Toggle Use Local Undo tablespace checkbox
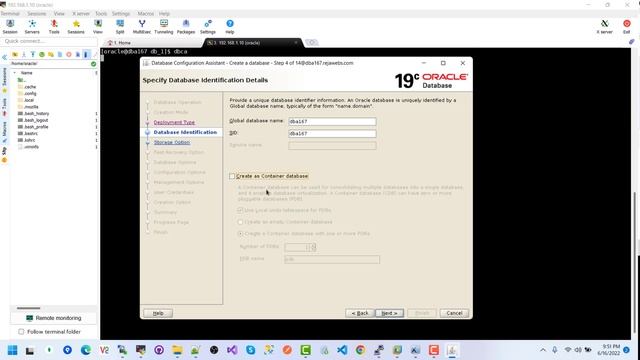Screen dimensions: 640x360 tap(240, 210)
